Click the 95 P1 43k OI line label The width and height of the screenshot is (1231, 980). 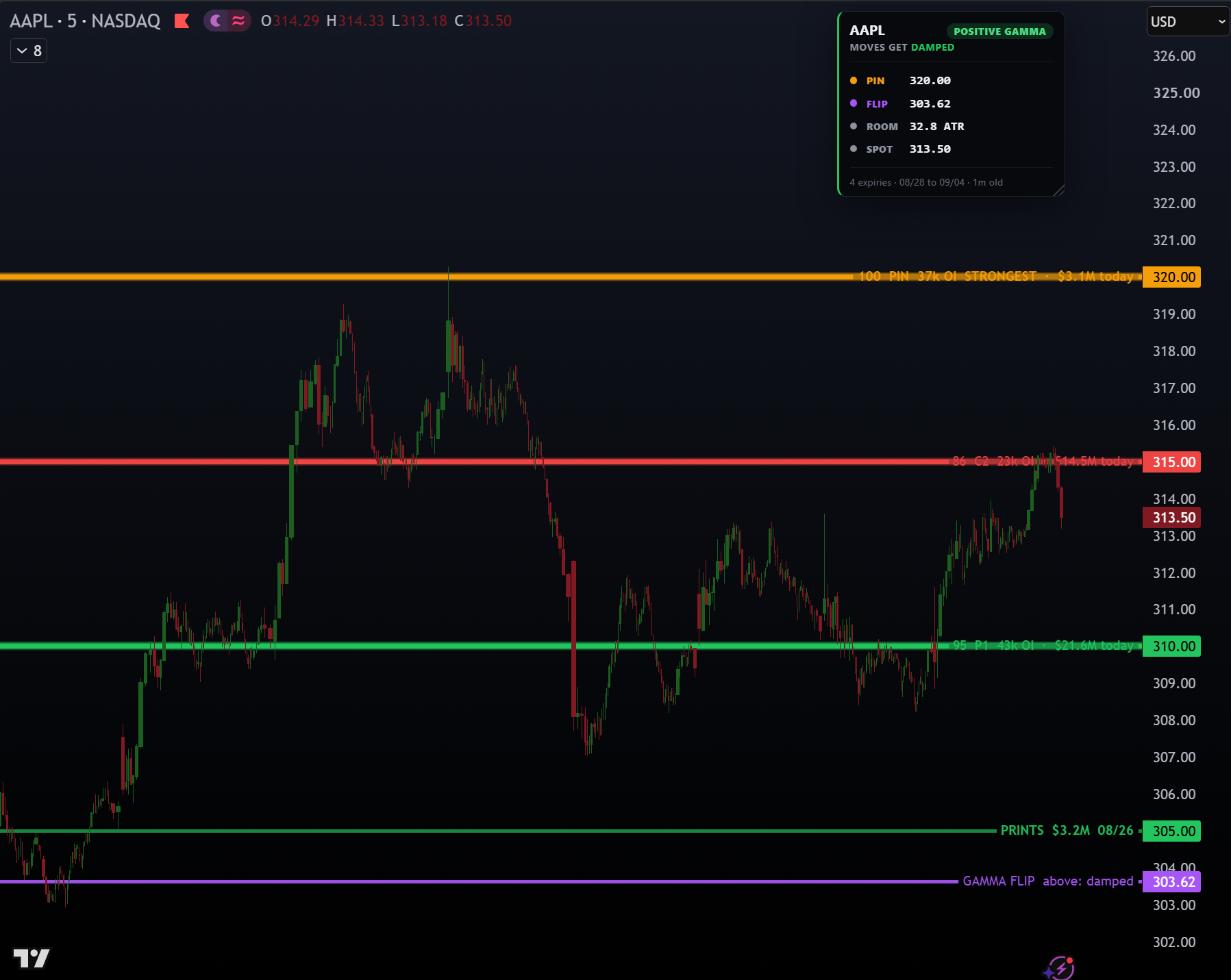coord(993,645)
